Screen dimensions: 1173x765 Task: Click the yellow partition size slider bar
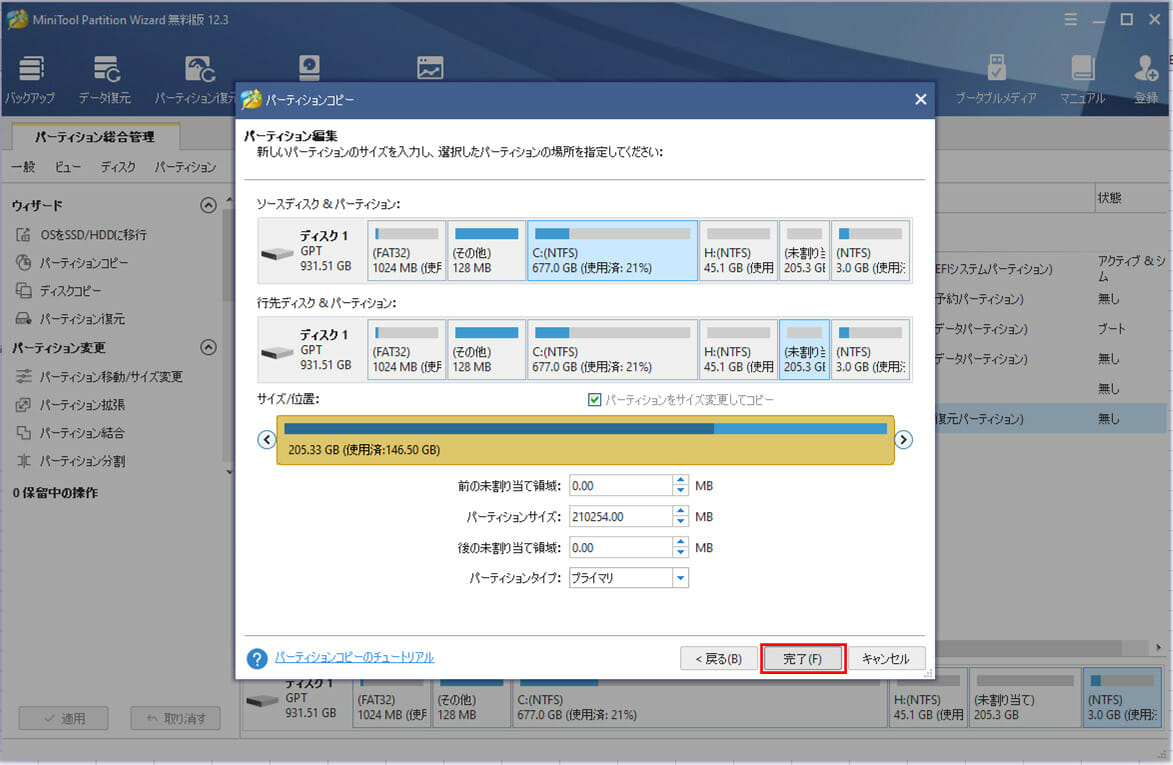point(585,440)
